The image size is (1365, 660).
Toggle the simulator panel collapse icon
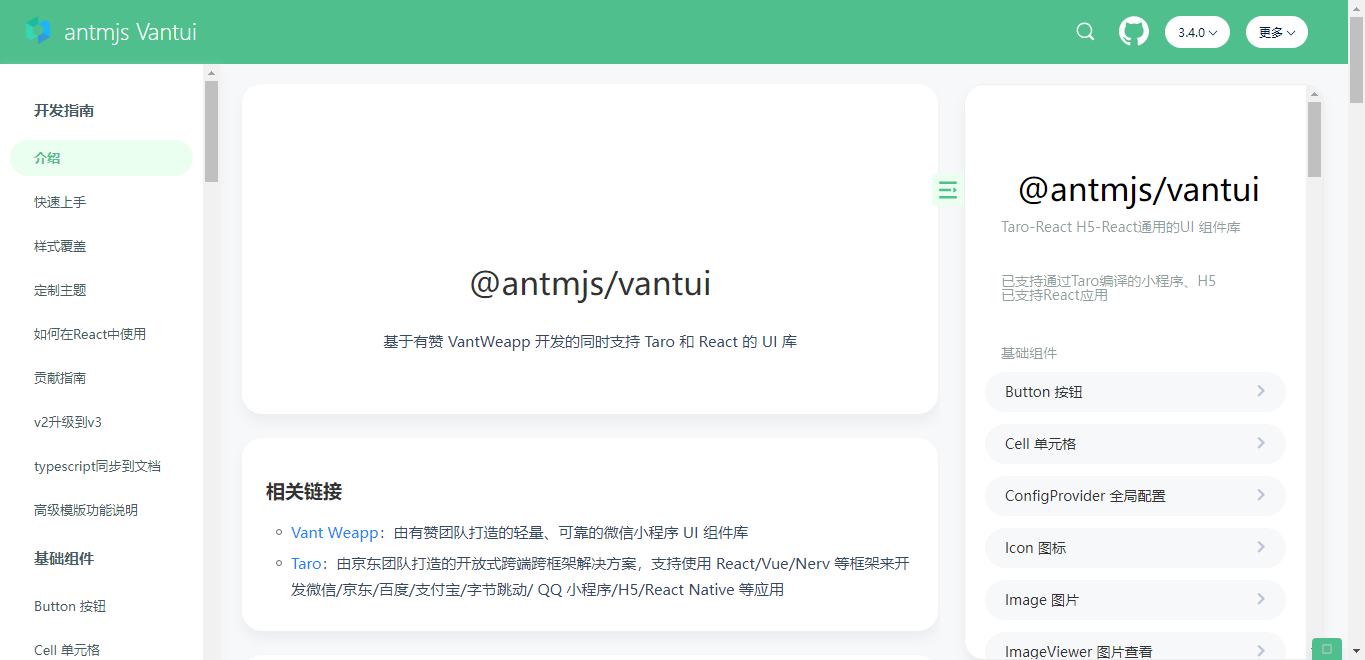(947, 189)
